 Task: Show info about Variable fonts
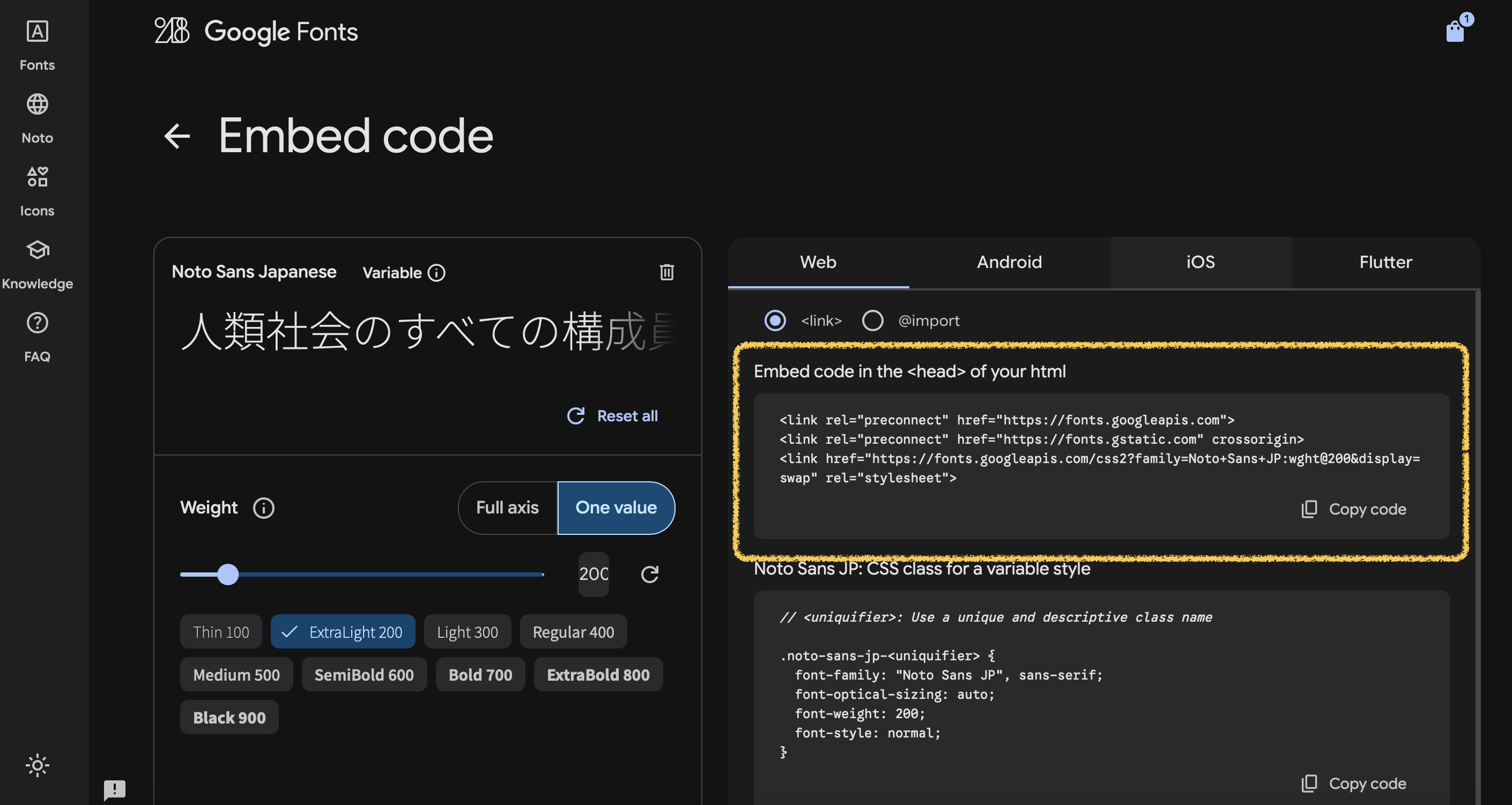pos(436,273)
